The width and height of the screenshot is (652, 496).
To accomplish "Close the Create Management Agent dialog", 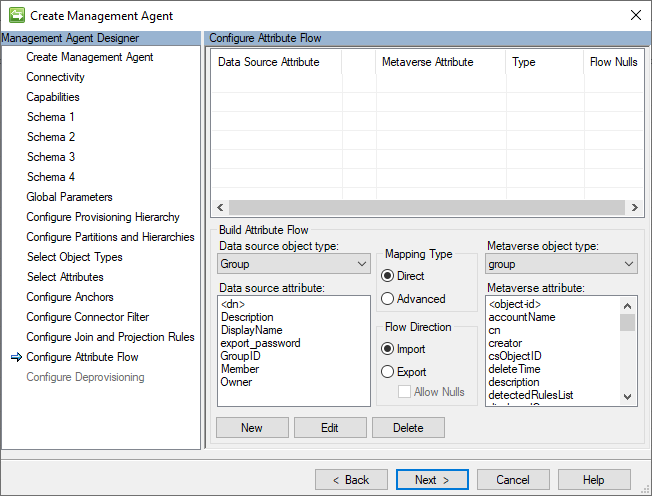I will pos(635,15).
